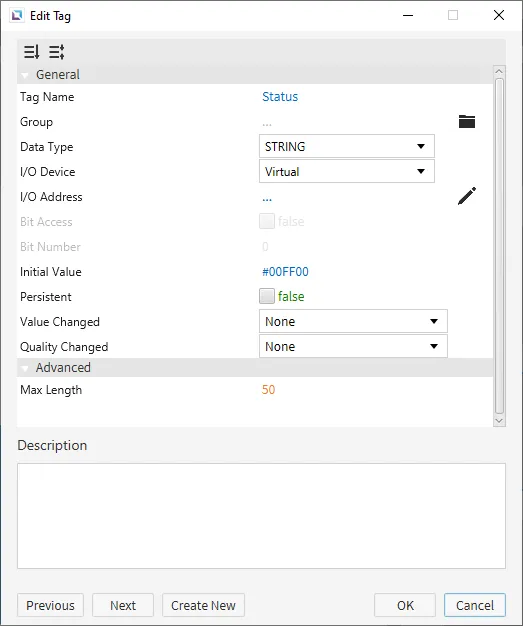Screen dimensions: 523x626
Task: Click the sort properties alphabetically icon
Action: click(x=32, y=52)
